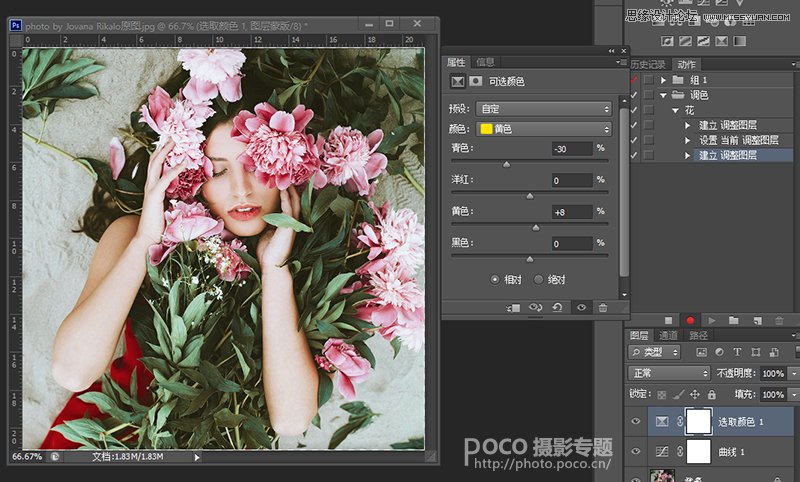The height and width of the screenshot is (482, 800).
Task: Open the 颜色 color dropdown showing 黄色
Action: 543,129
